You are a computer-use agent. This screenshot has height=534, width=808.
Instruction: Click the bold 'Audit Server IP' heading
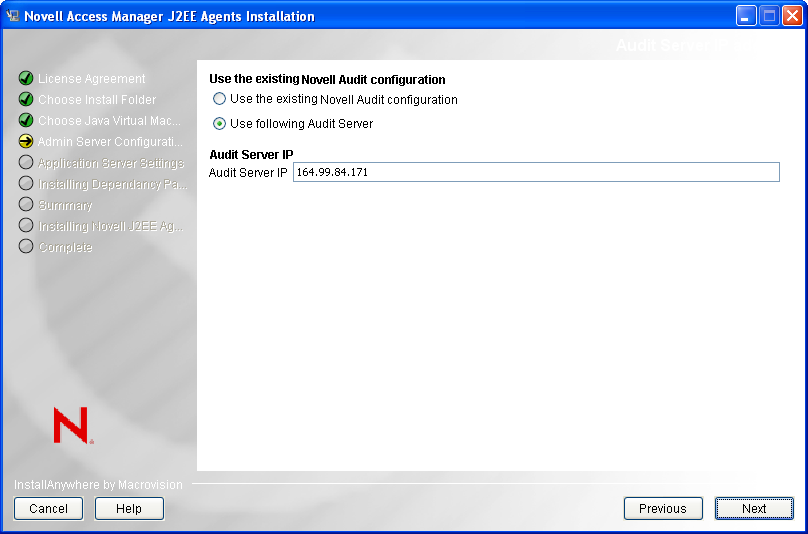click(251, 155)
